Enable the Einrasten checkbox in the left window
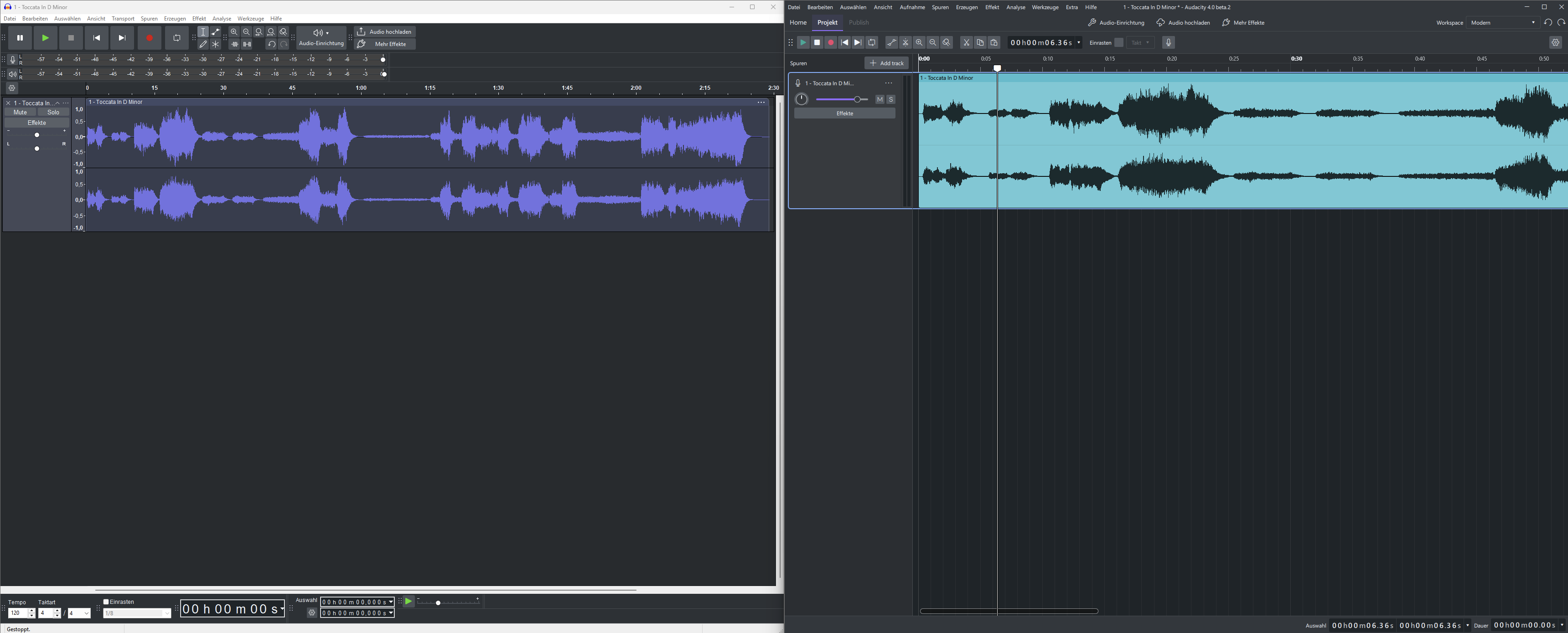The image size is (1568, 633). click(106, 602)
